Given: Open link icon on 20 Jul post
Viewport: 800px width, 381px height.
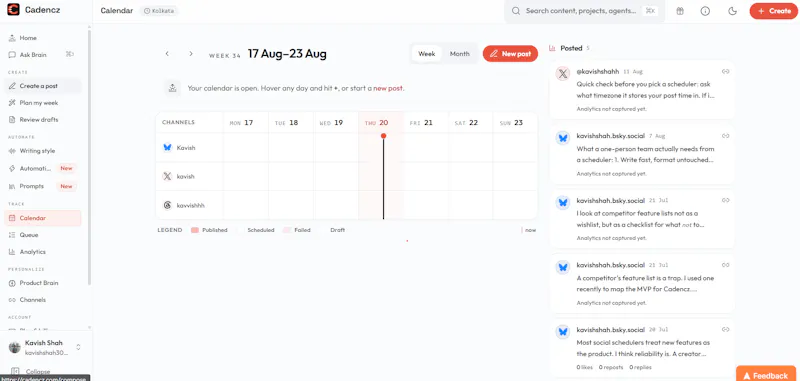Looking at the screenshot, I should (726, 329).
